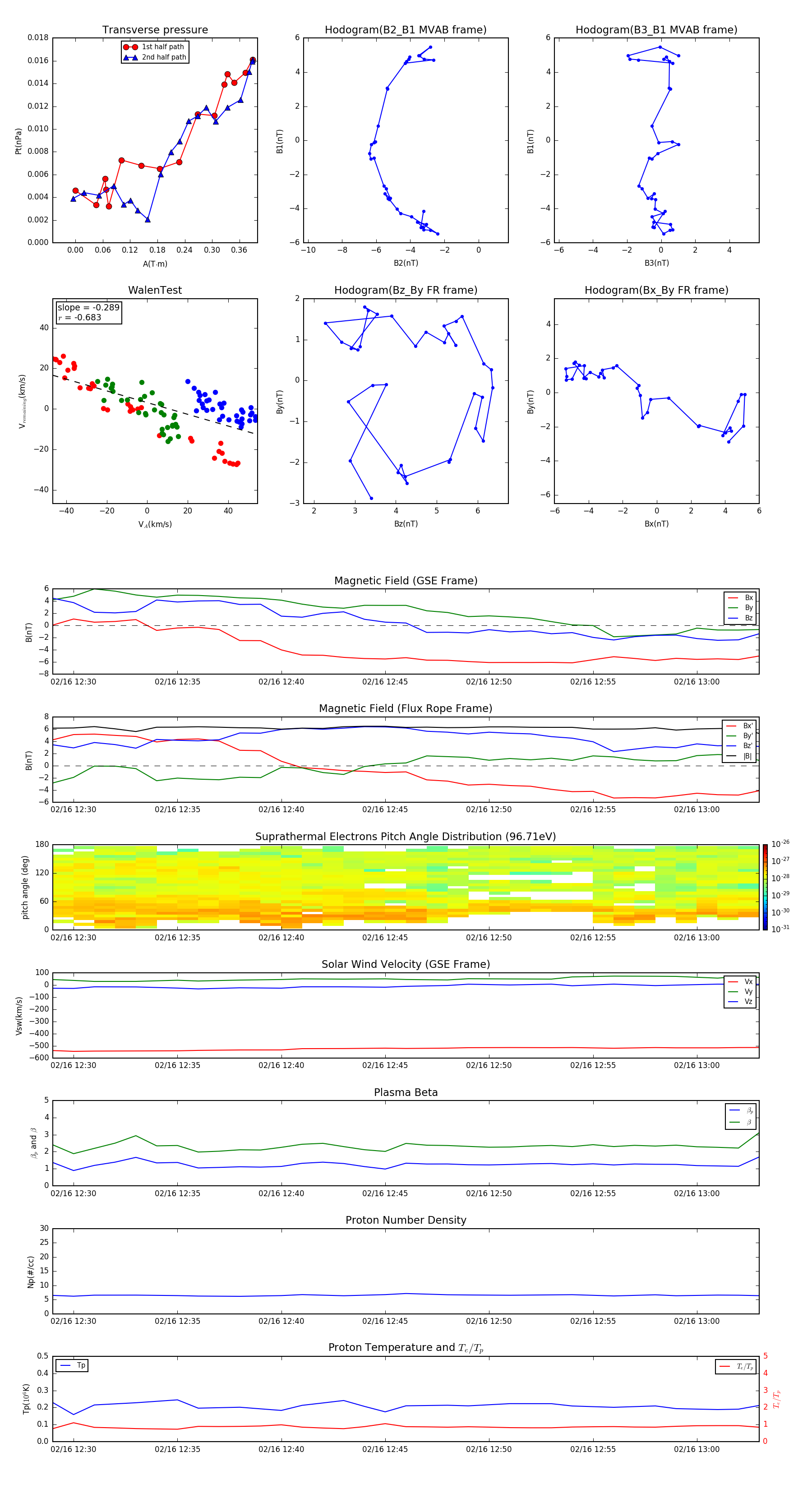Select 'Vz' in the solar wind velocity legend
Viewport: 812px width, 1489px height.
tap(740, 1002)
